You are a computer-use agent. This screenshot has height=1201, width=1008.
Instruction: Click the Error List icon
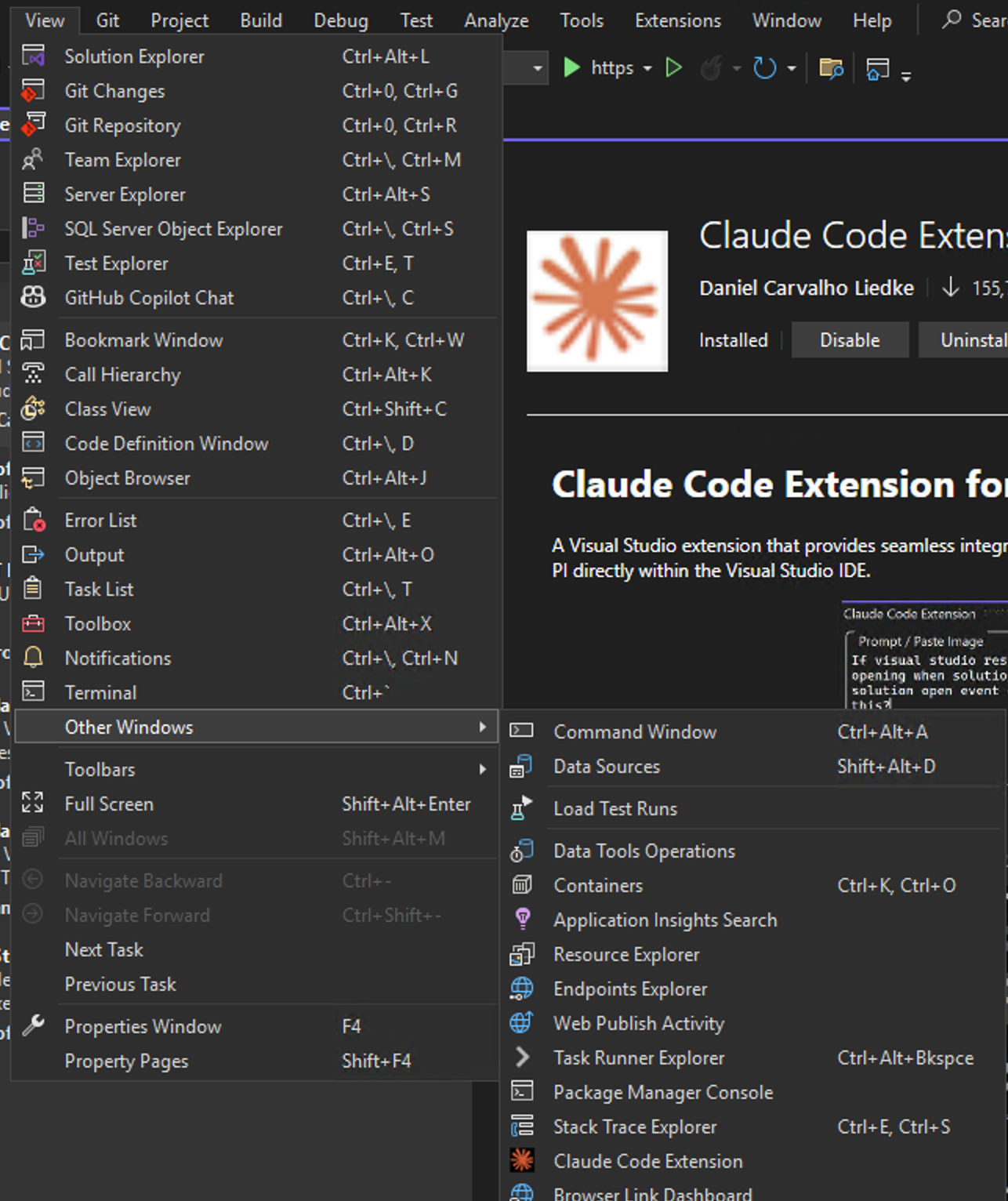click(33, 521)
